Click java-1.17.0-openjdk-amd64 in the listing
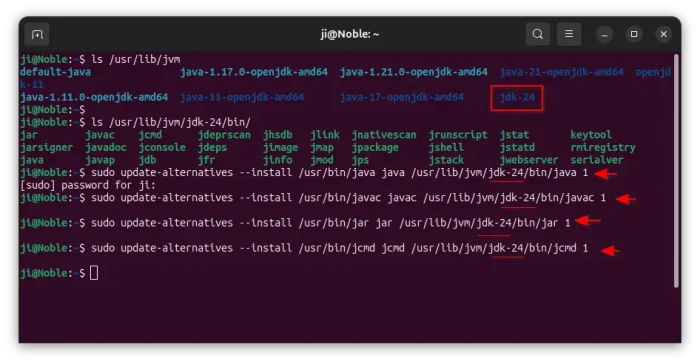 coord(254,72)
